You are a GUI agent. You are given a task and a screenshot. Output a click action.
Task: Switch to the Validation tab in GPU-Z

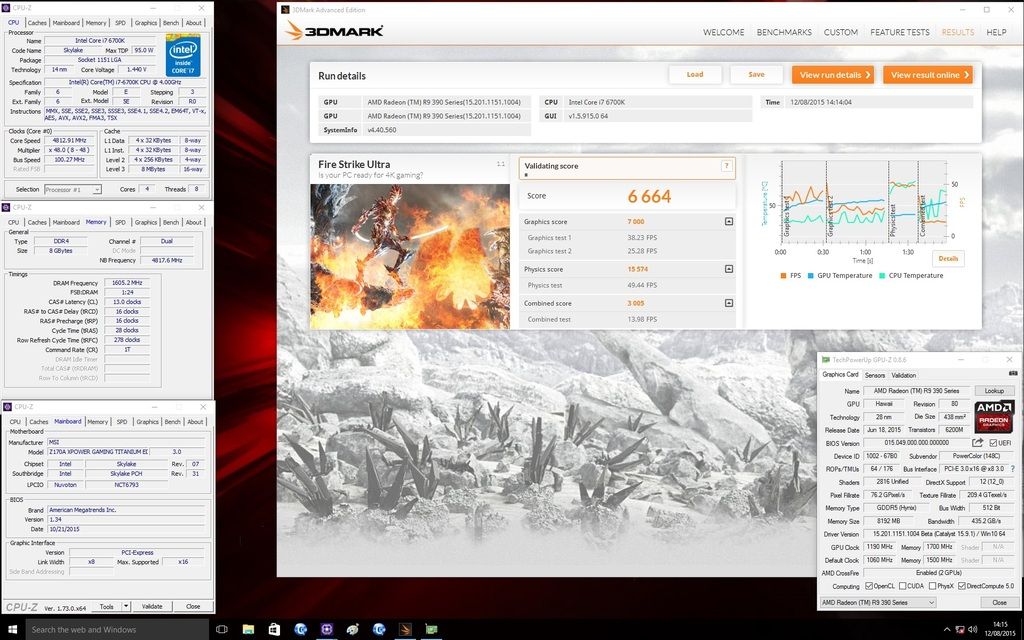[x=903, y=375]
